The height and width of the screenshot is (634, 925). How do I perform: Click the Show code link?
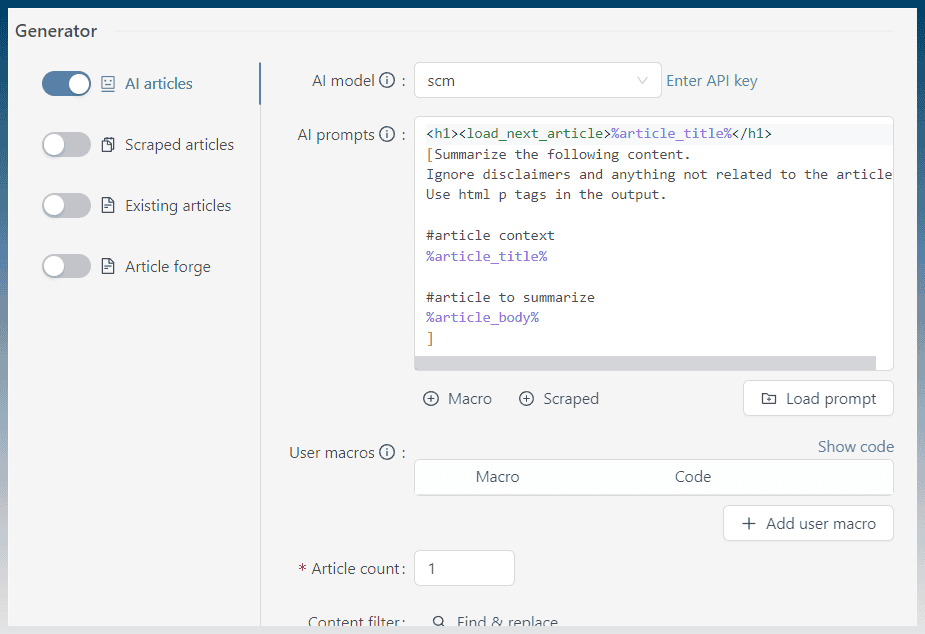click(x=855, y=446)
